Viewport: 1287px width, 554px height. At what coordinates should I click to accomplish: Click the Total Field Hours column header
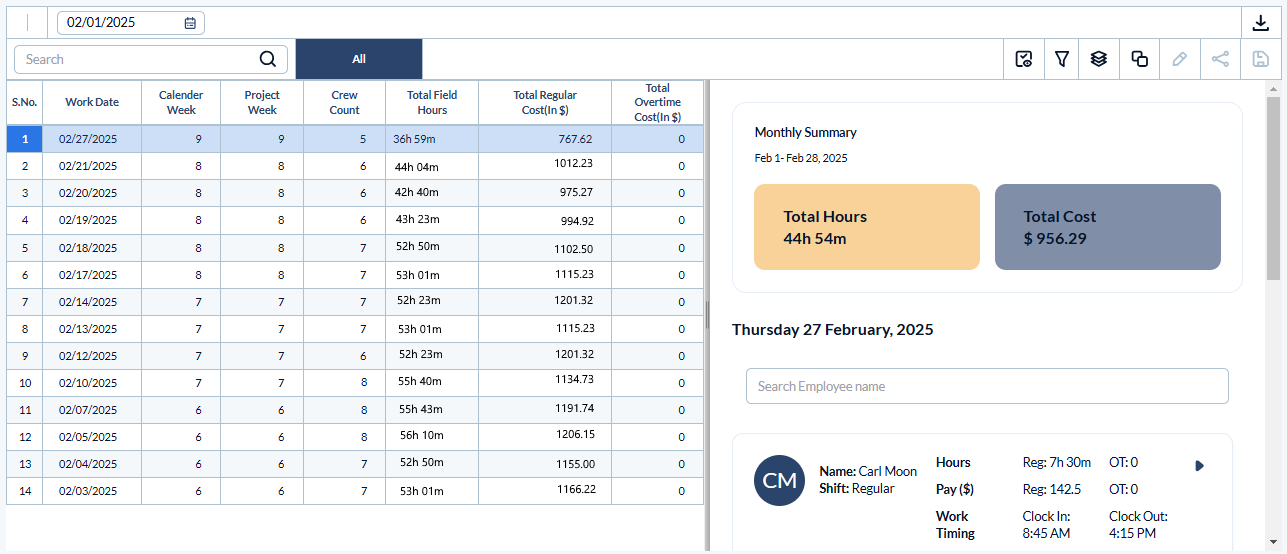[x=432, y=102]
